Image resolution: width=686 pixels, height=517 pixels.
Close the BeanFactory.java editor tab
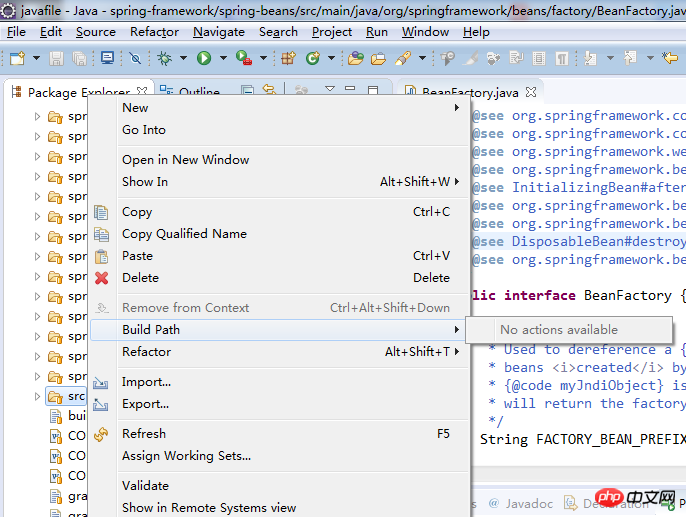531,92
